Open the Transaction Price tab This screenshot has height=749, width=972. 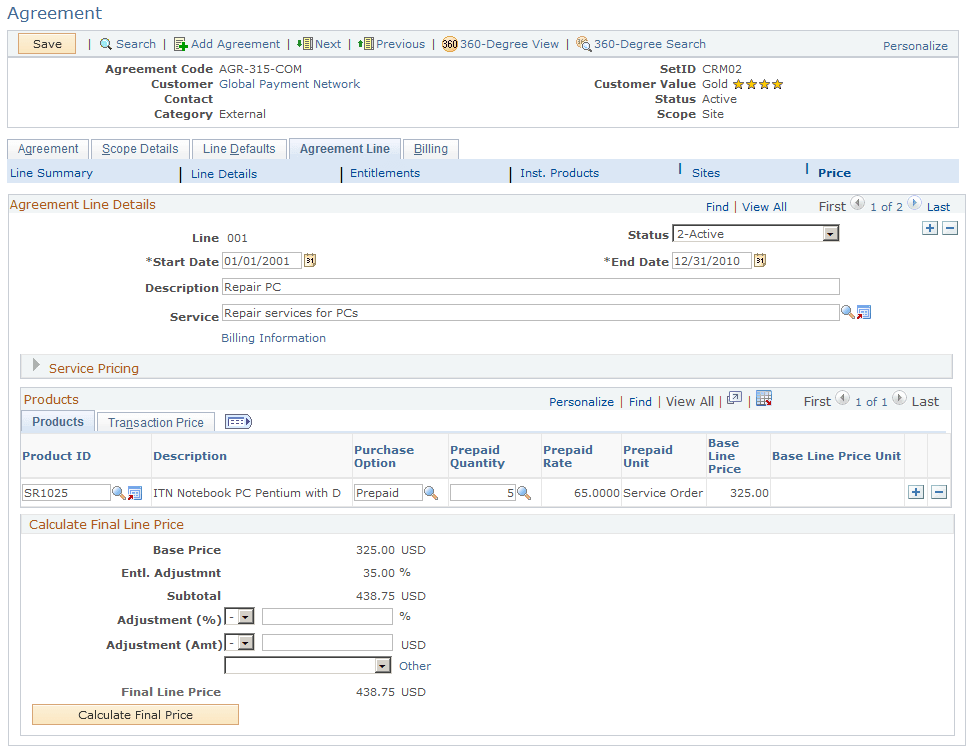(155, 422)
